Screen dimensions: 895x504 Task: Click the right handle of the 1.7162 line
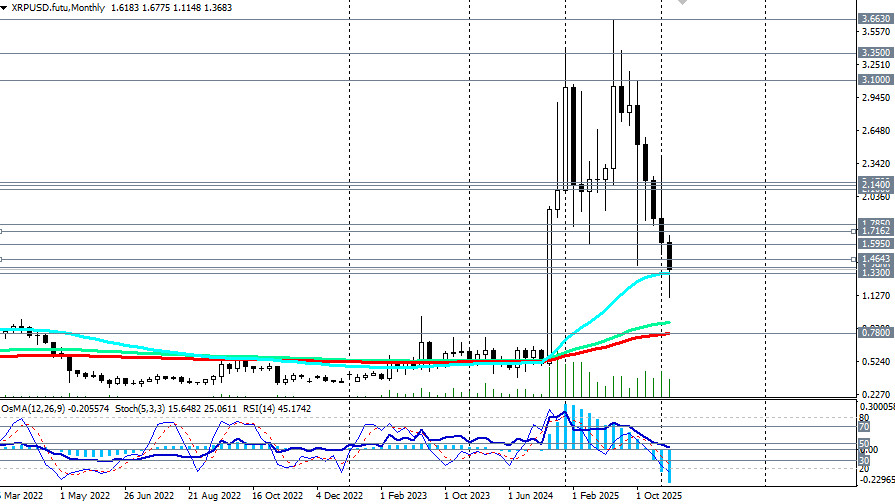point(853,231)
